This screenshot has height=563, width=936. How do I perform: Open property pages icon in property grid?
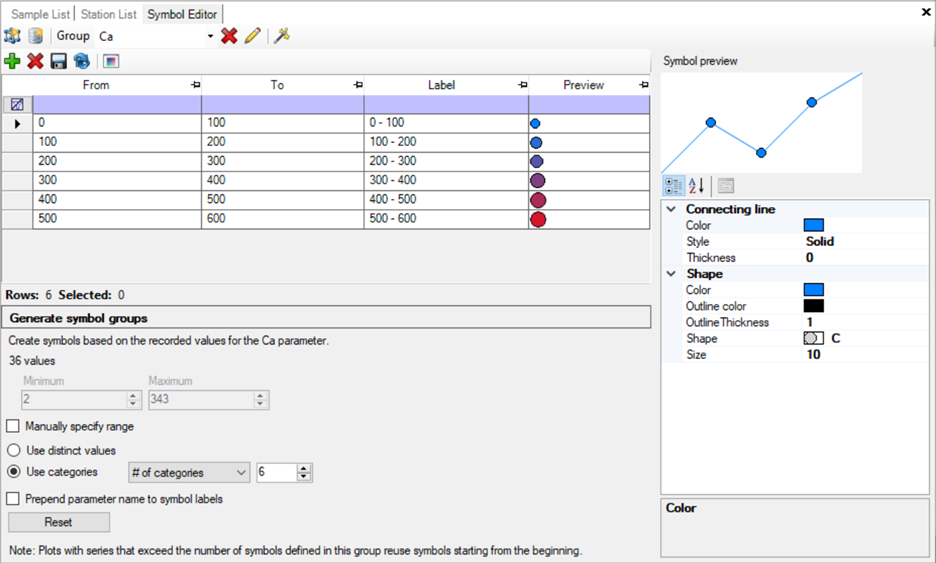[x=725, y=186]
